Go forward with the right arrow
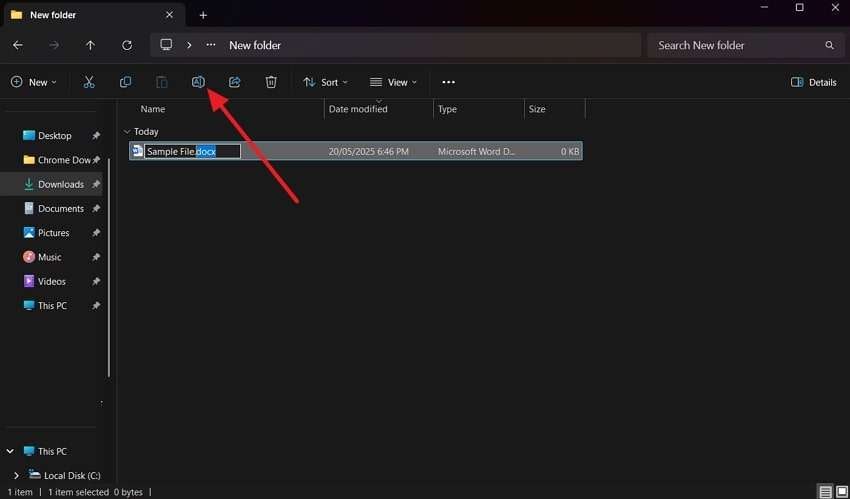 (x=54, y=46)
